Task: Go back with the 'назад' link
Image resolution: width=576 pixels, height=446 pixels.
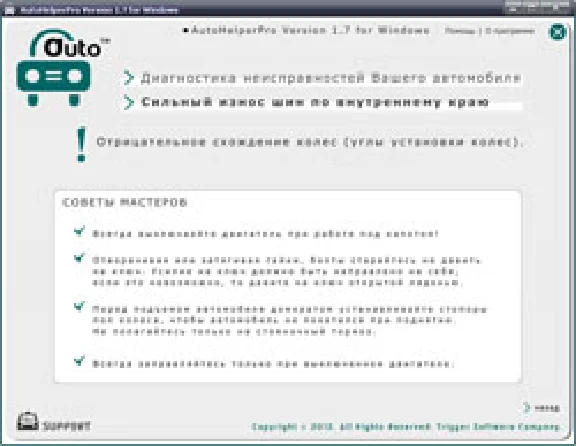Action: click(x=547, y=408)
